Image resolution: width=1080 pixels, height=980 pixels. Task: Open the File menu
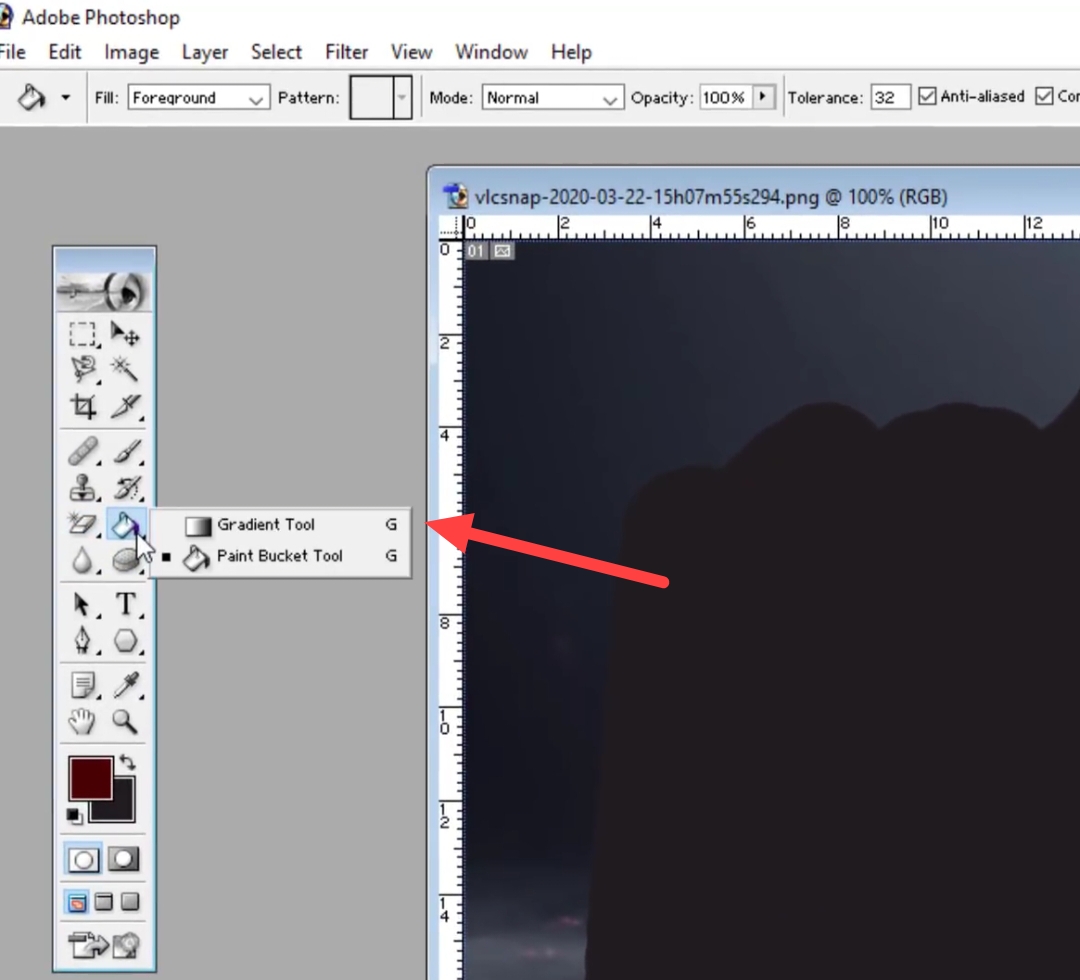(x=12, y=52)
